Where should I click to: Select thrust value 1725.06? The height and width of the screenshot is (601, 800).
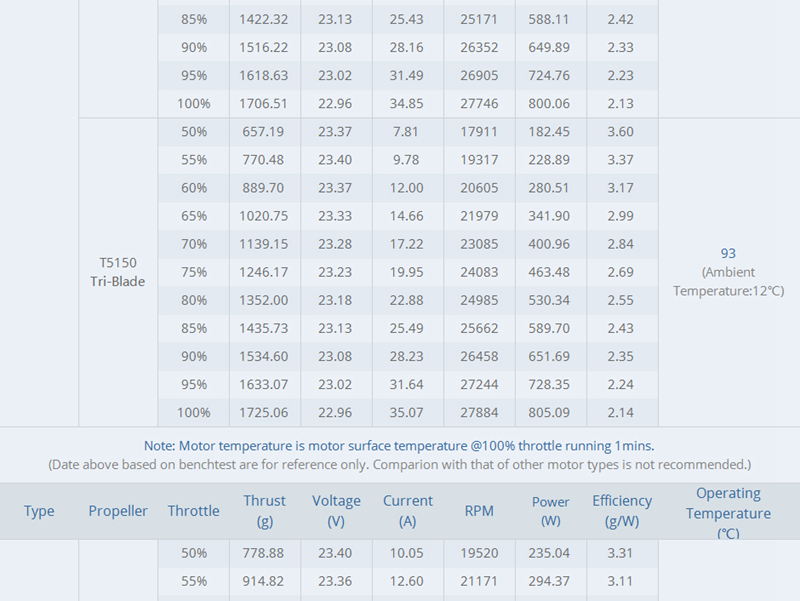click(x=263, y=412)
